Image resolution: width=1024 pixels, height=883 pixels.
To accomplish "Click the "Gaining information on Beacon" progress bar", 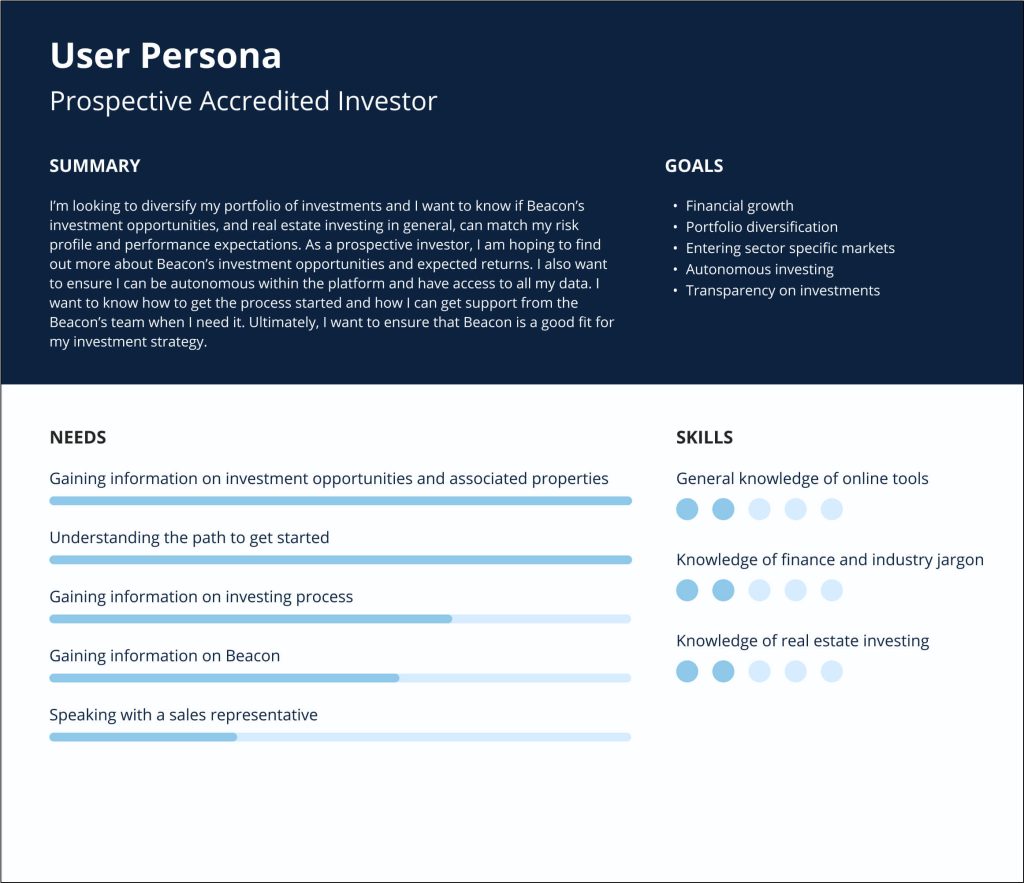I will (x=340, y=678).
